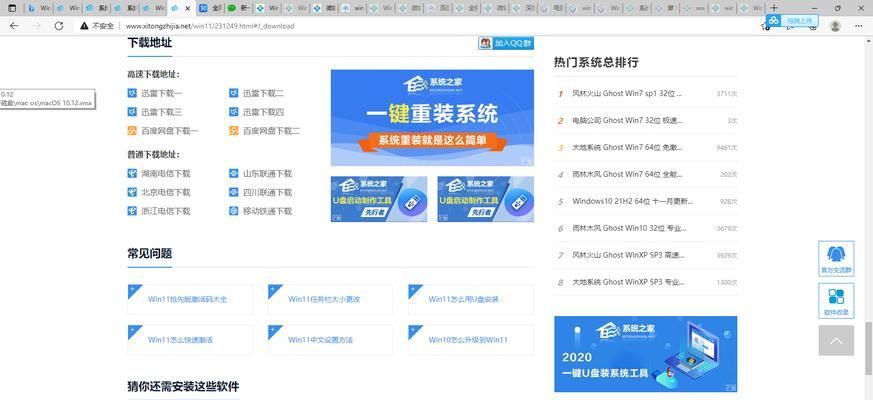Open the browser settings ellipsis menu
Screen dimensions: 873x400
[x=860, y=26]
